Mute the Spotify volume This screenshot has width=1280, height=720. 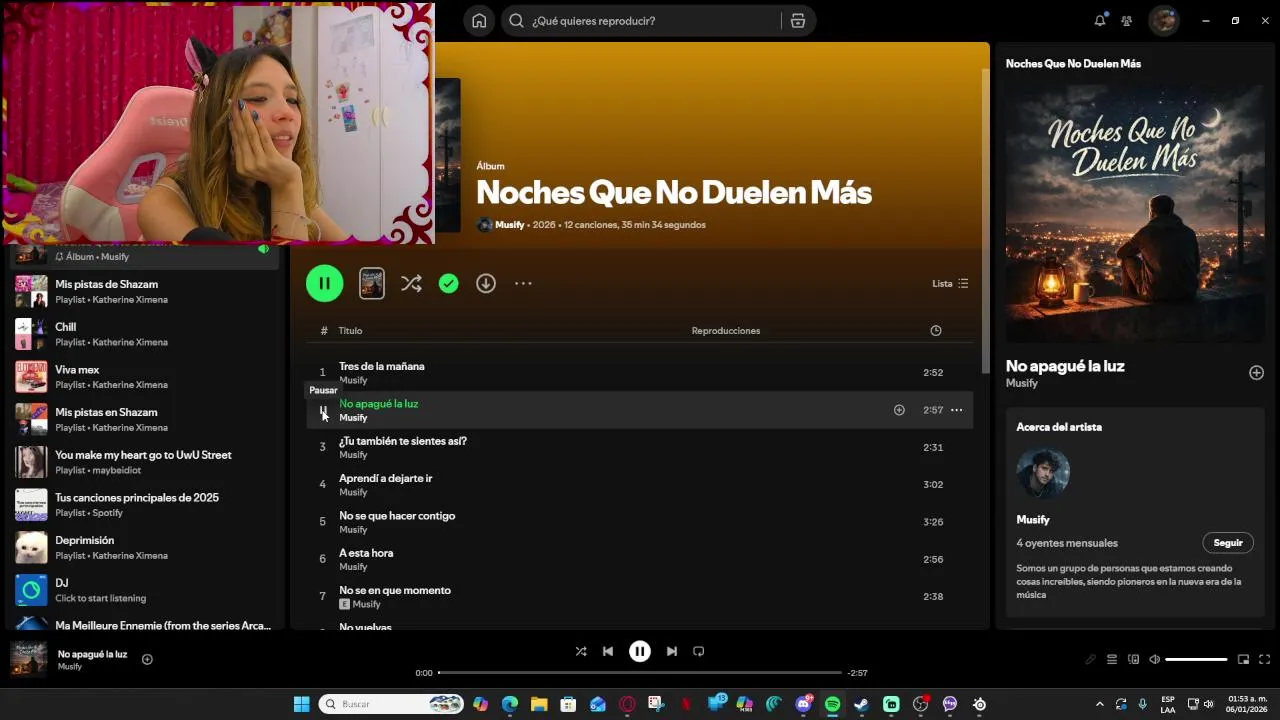click(1154, 659)
